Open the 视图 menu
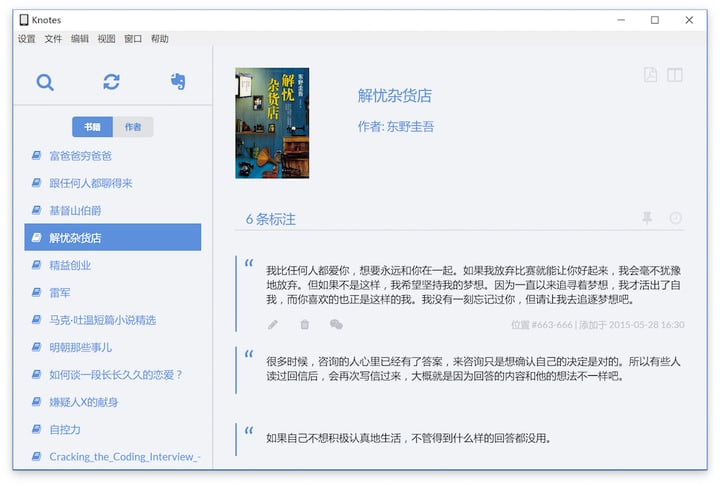This screenshot has height=486, width=720. coord(106,39)
